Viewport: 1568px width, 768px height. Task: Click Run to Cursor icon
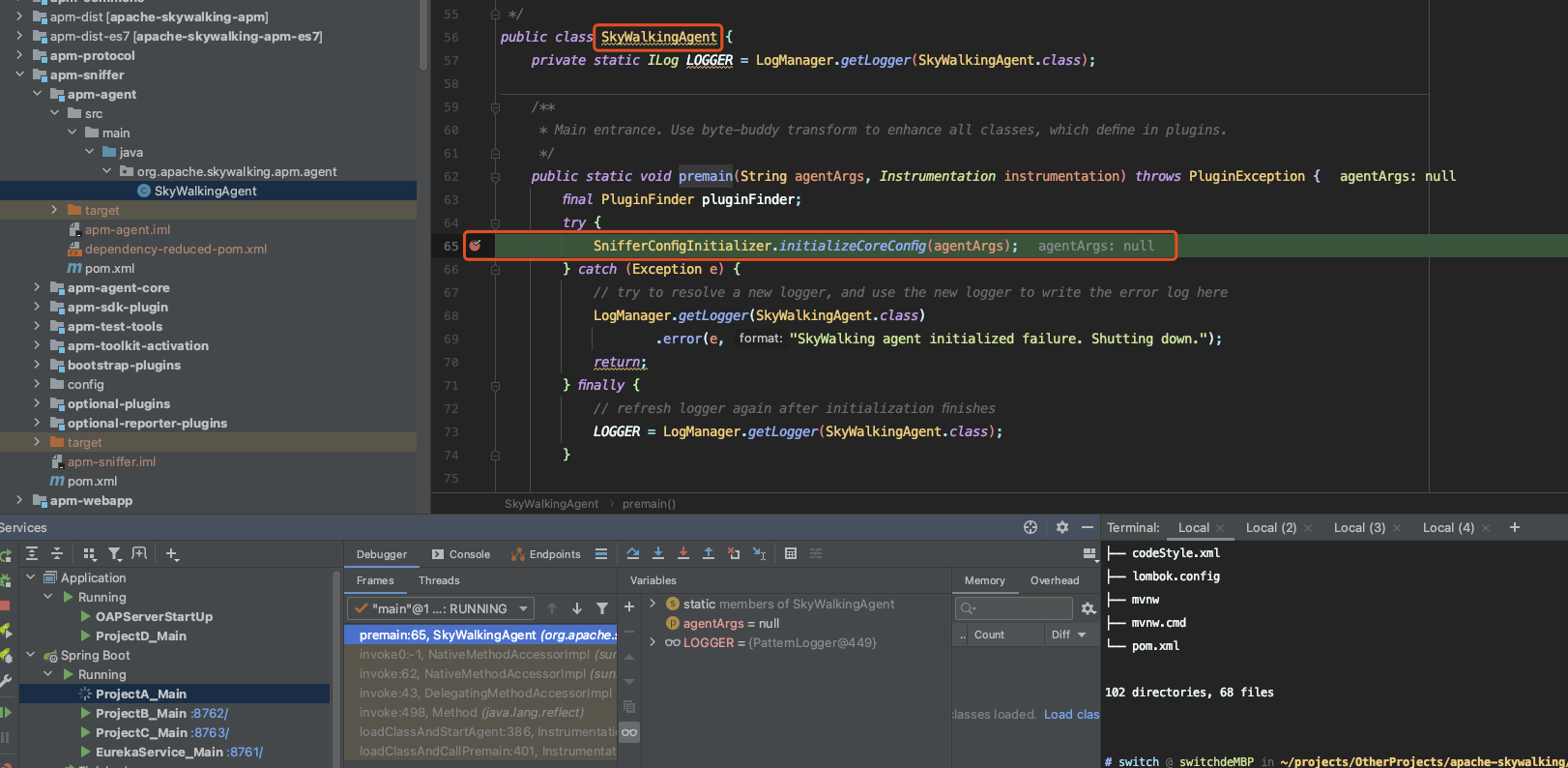point(759,553)
